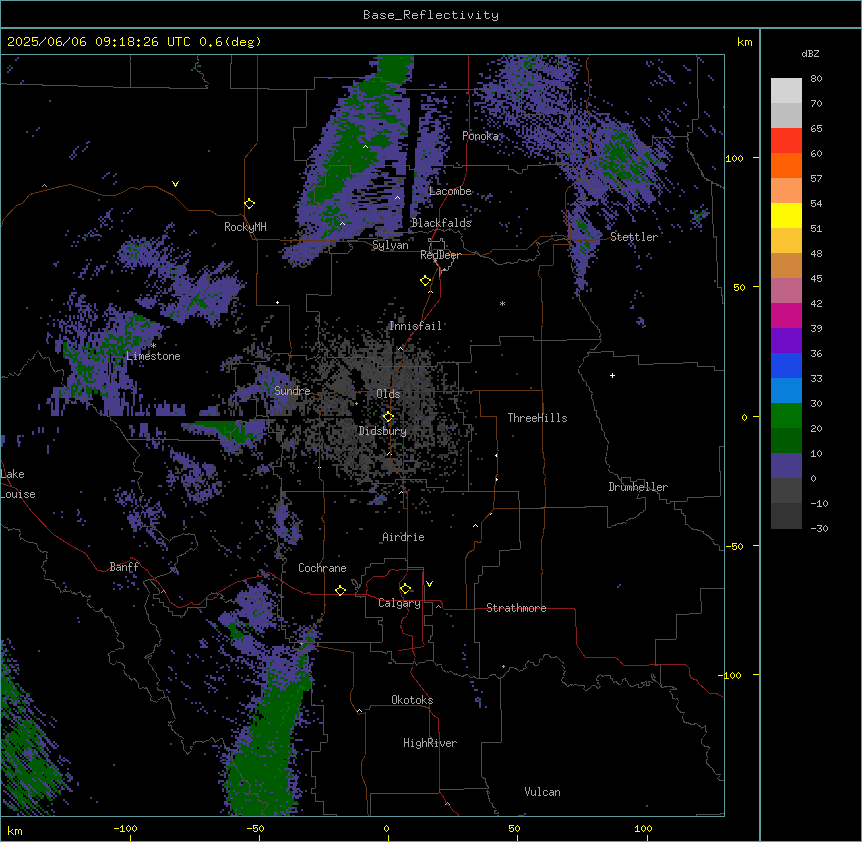Click the km unit label at top-right
Screen dimensions: 862x842
coord(744,42)
